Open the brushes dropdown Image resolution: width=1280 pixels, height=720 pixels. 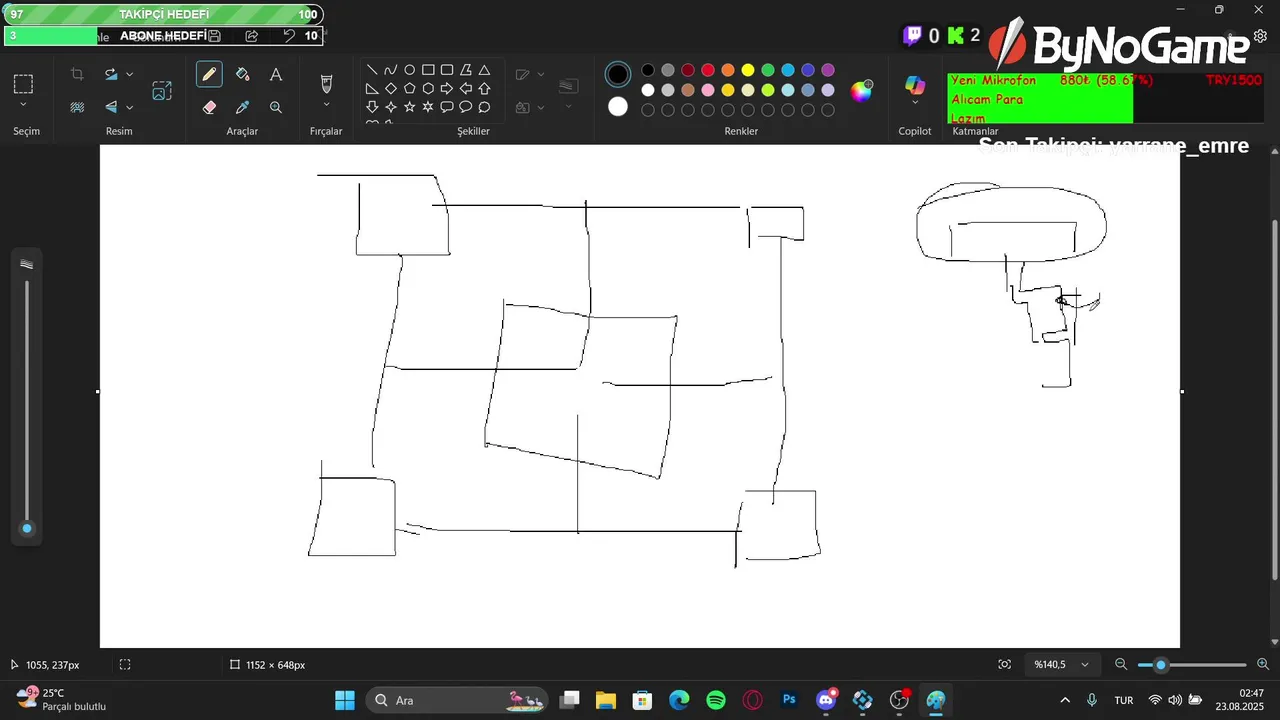click(x=326, y=105)
